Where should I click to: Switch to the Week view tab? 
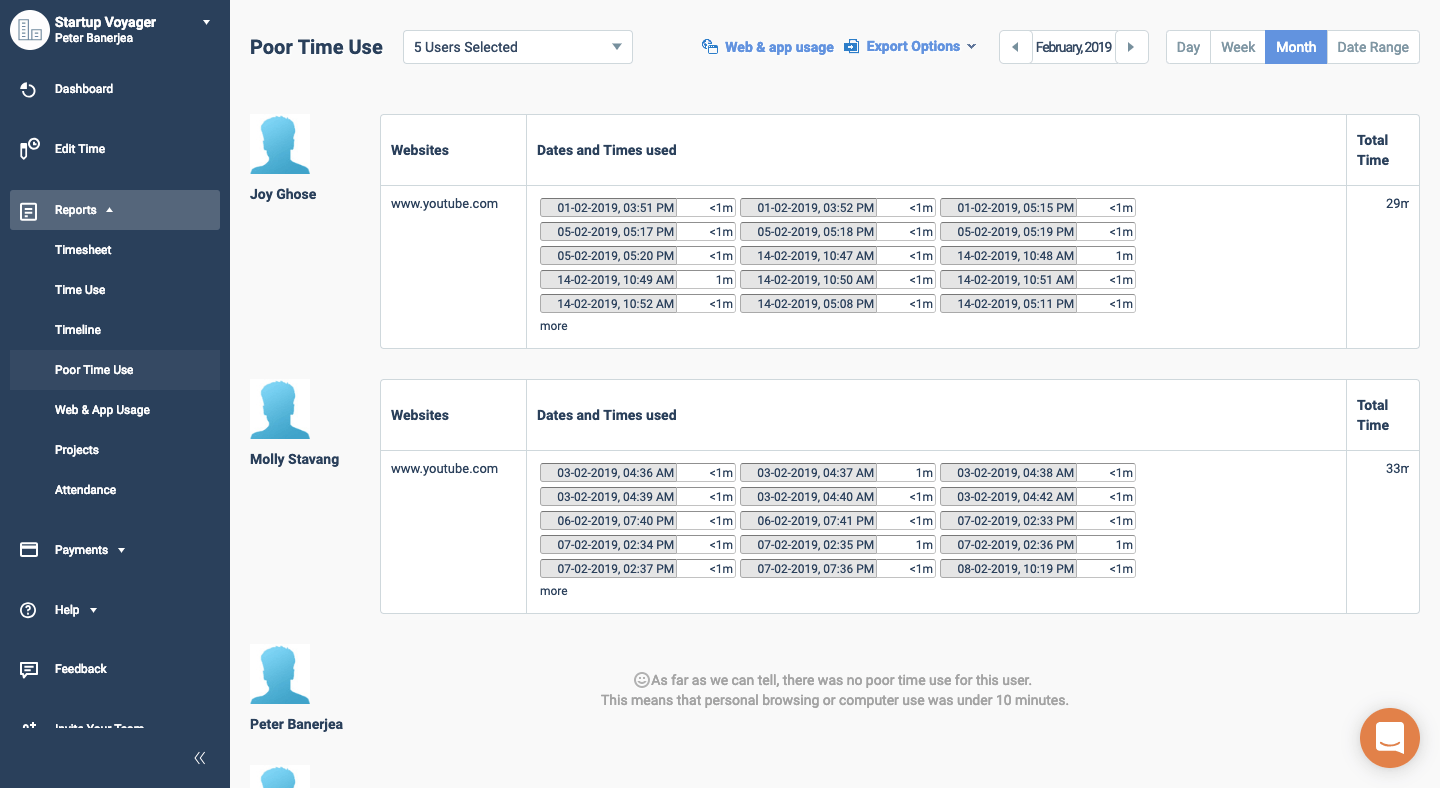click(x=1237, y=47)
